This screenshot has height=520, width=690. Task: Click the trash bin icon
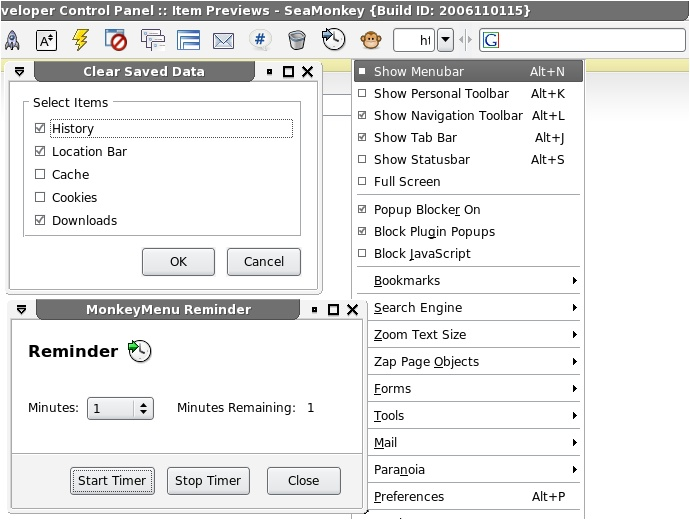pyautogui.click(x=297, y=40)
